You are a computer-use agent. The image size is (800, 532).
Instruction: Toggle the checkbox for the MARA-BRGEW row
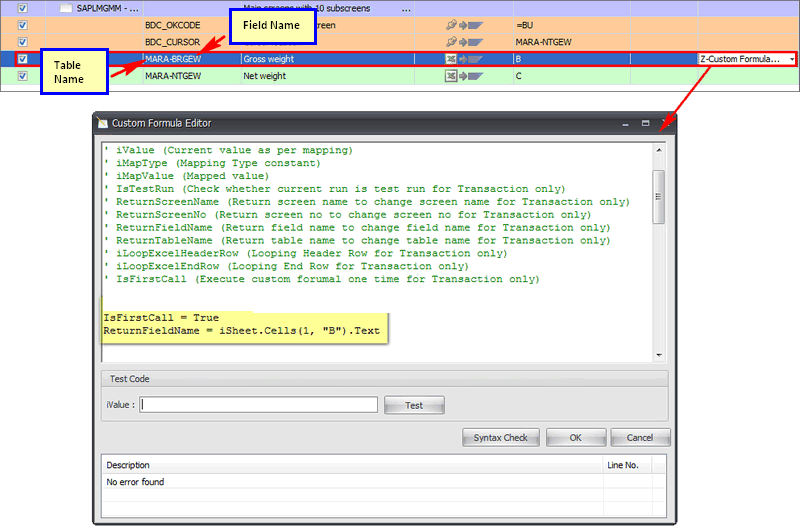tap(23, 59)
